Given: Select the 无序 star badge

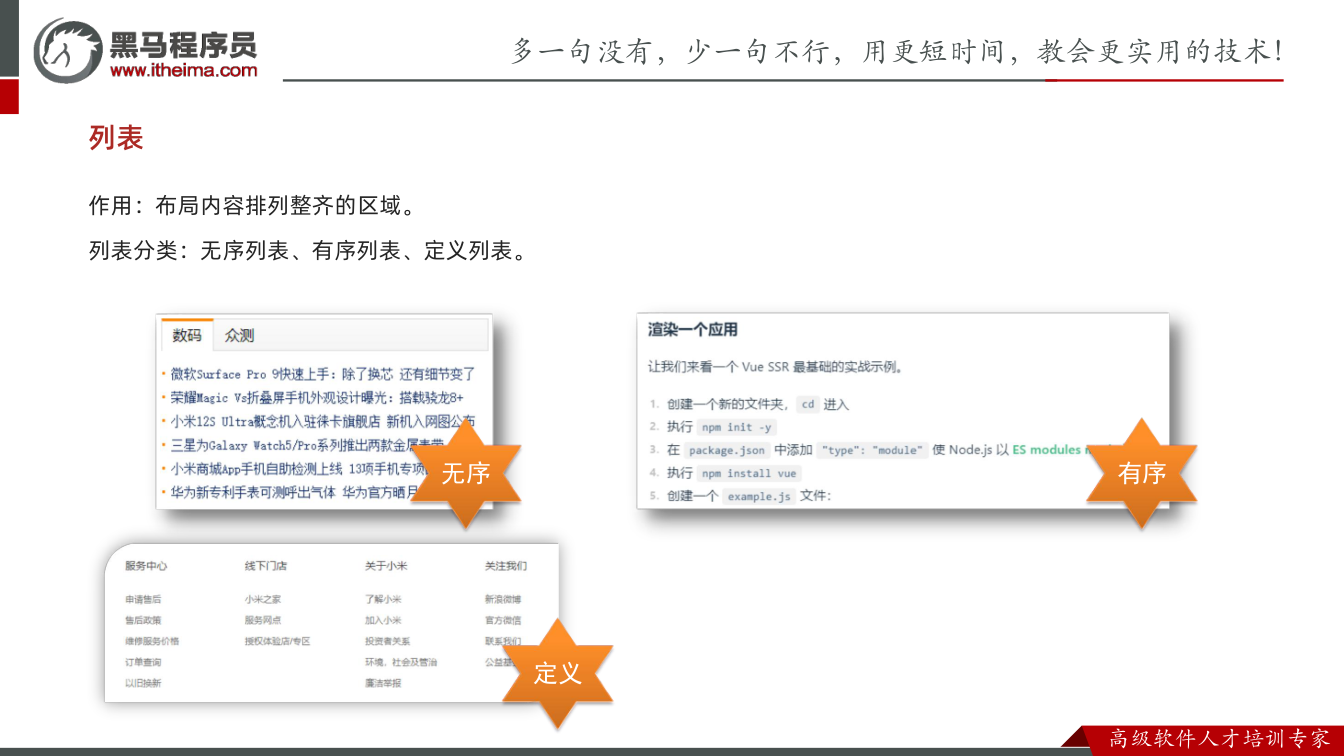Looking at the screenshot, I should (x=466, y=473).
